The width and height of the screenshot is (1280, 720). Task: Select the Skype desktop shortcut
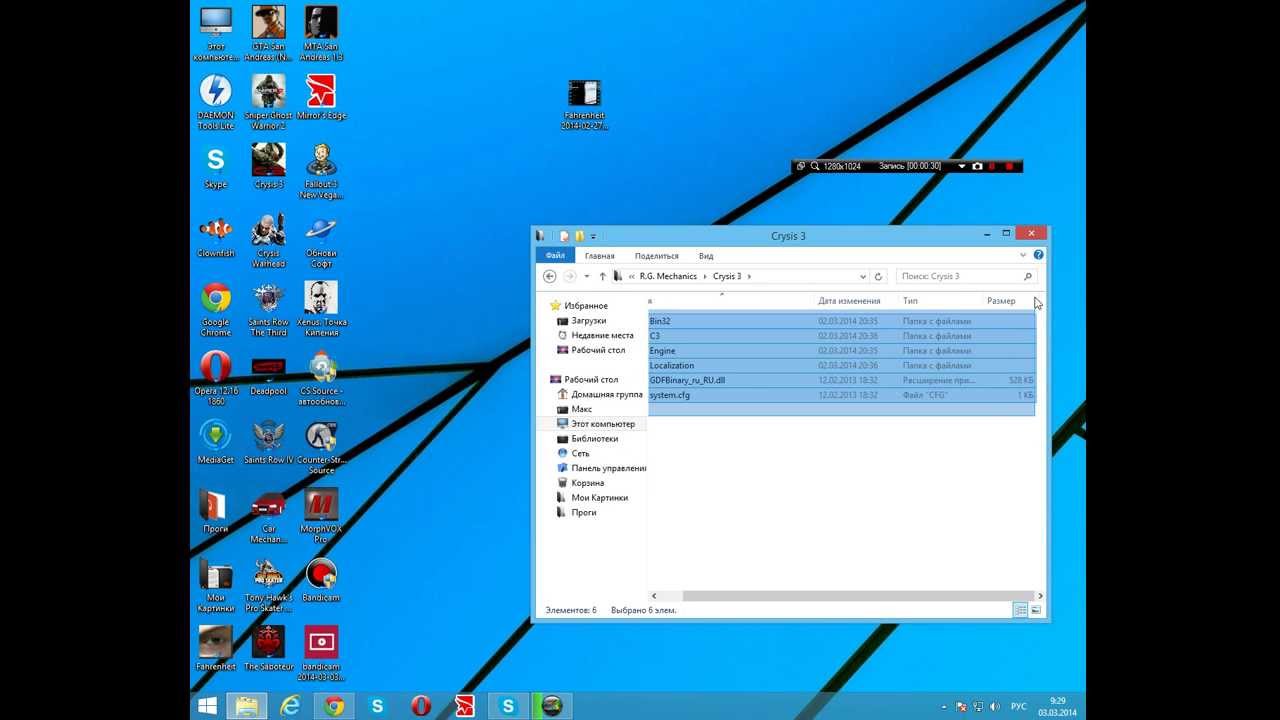215,165
